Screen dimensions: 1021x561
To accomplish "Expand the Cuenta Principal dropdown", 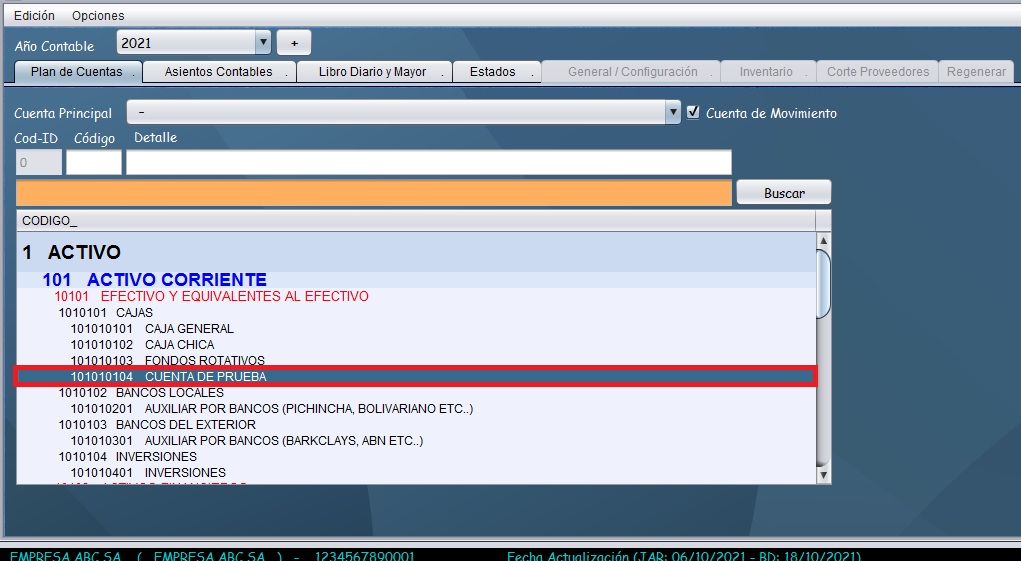I will click(x=673, y=113).
